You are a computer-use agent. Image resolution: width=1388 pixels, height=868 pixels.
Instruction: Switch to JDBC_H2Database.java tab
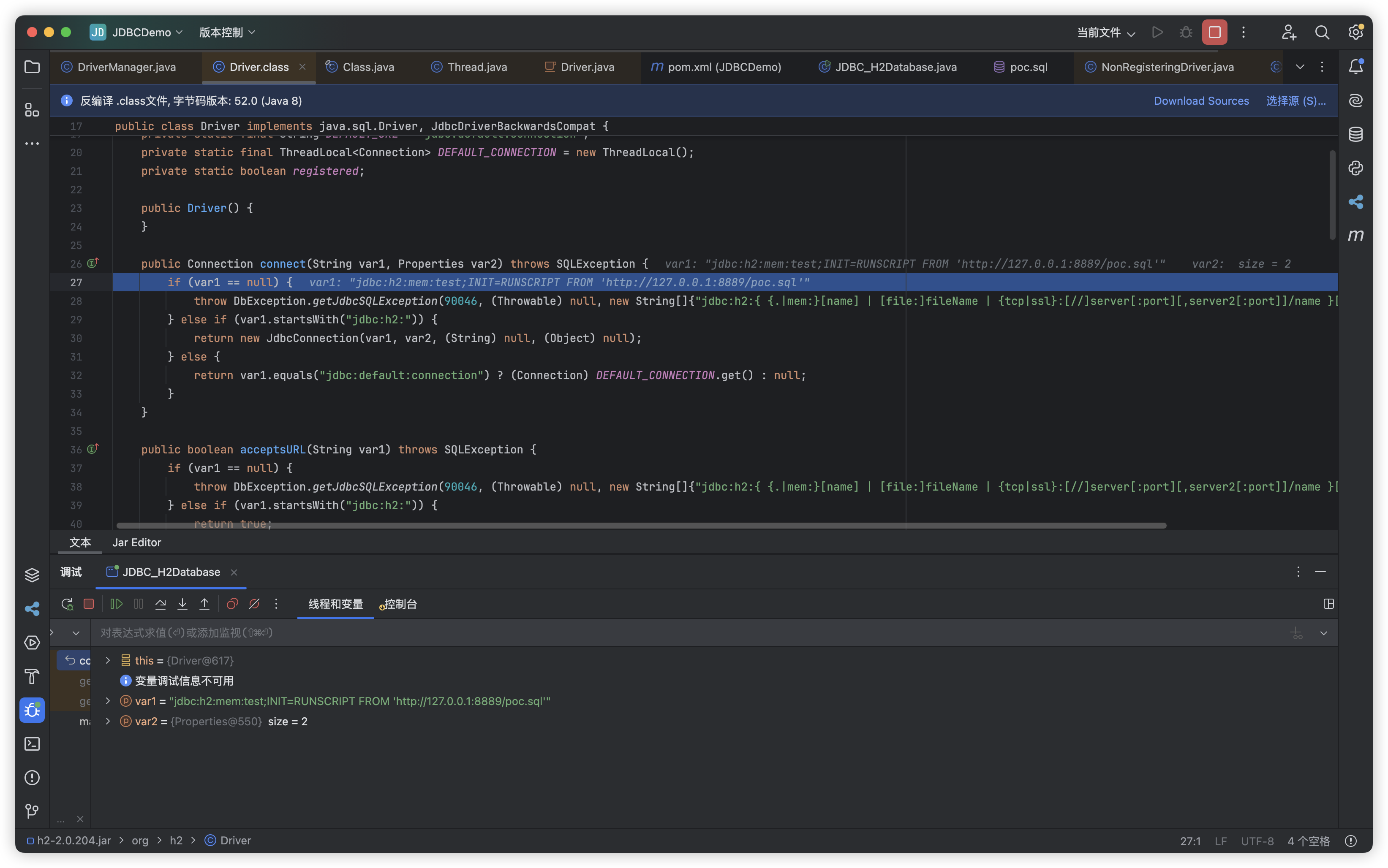(x=888, y=67)
